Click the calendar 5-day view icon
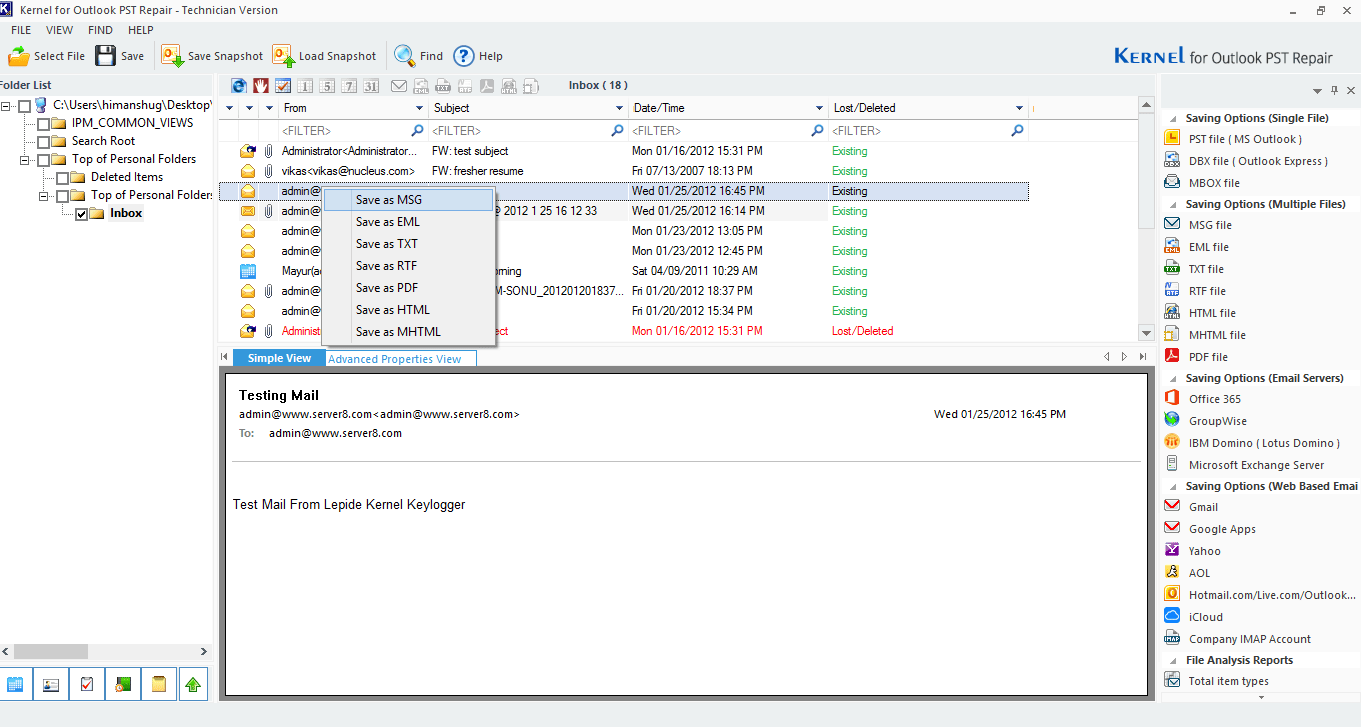Screen dimensions: 1361x727 pos(327,86)
